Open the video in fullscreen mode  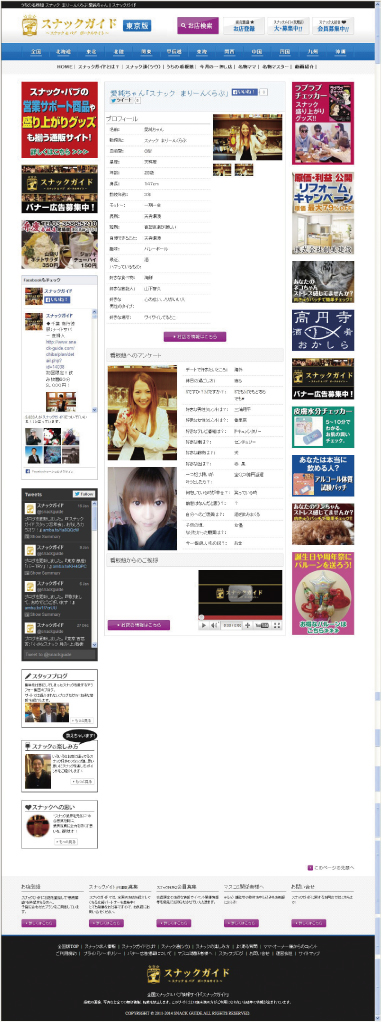click(x=276, y=625)
